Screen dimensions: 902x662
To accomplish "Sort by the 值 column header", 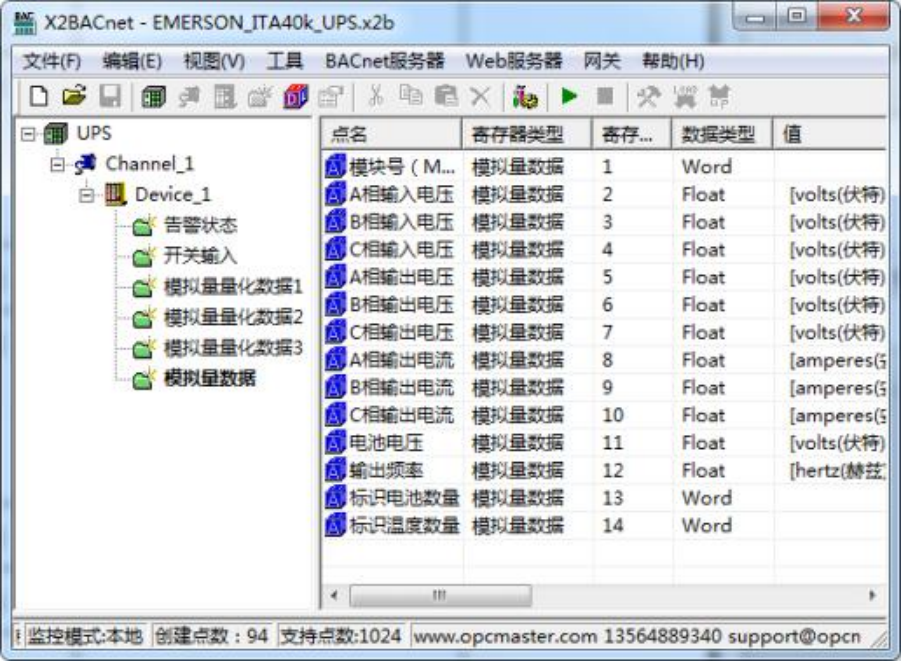I will [x=829, y=135].
